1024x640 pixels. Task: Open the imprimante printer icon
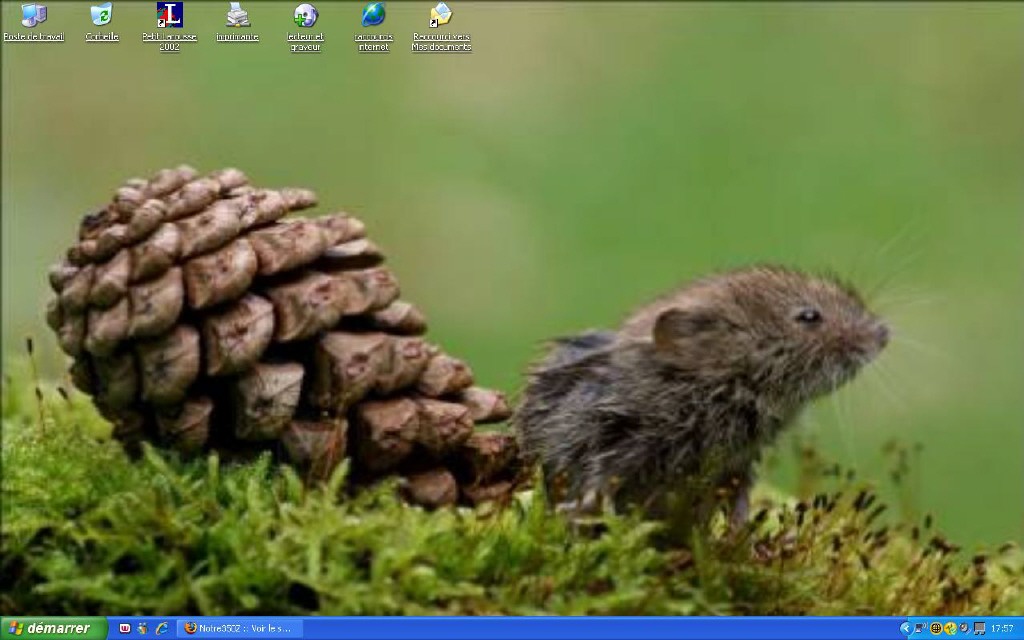coord(237,16)
